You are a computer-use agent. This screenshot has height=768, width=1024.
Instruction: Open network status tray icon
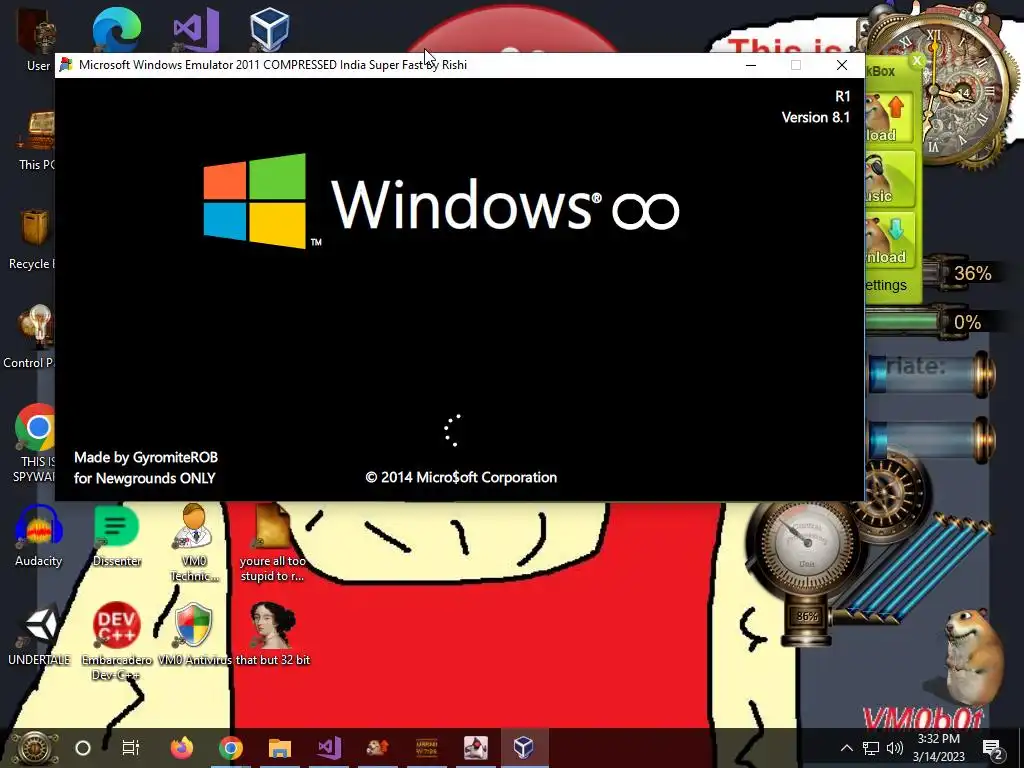coord(871,748)
